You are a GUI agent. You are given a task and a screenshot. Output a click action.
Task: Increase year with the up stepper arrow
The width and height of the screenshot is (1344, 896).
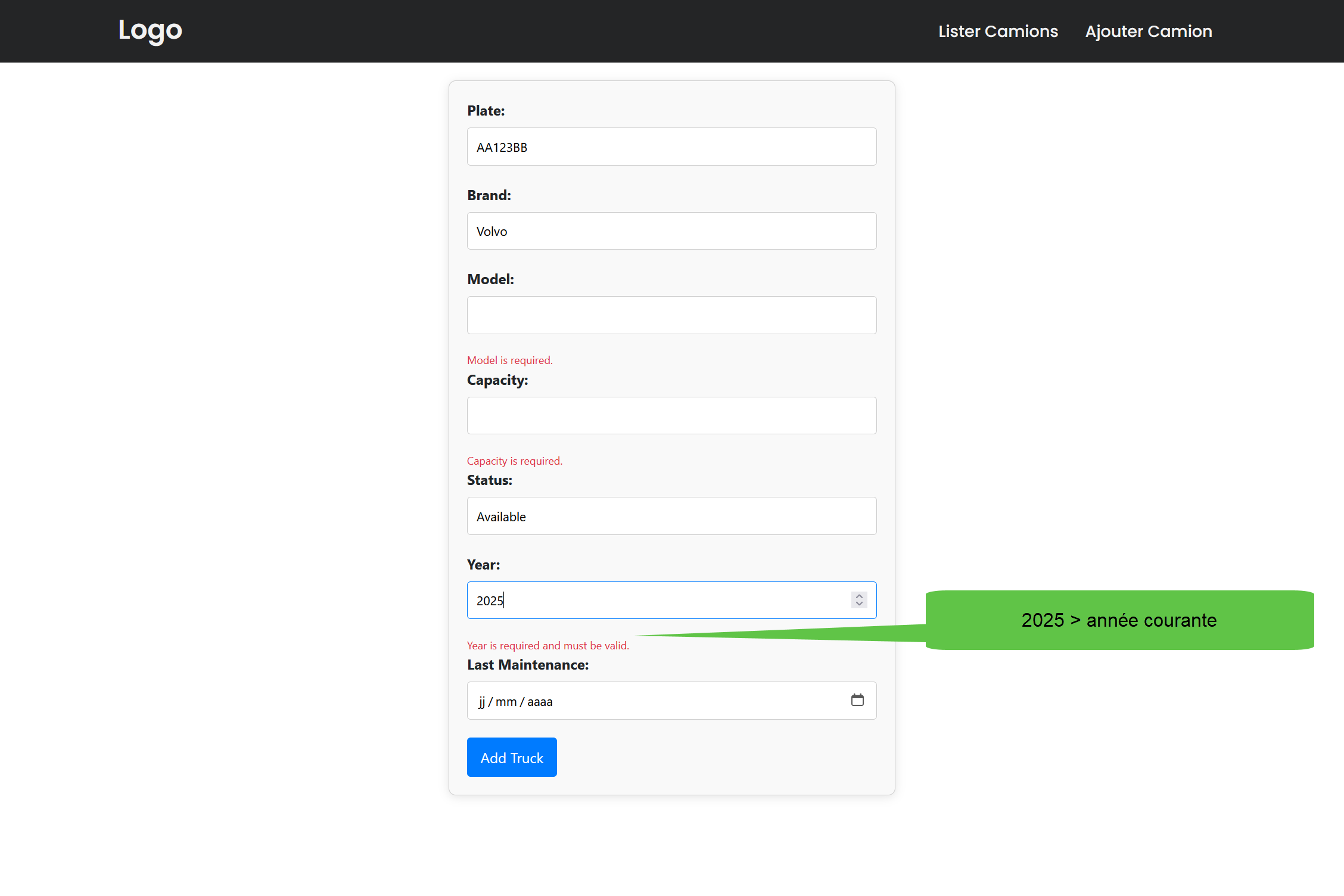(859, 596)
